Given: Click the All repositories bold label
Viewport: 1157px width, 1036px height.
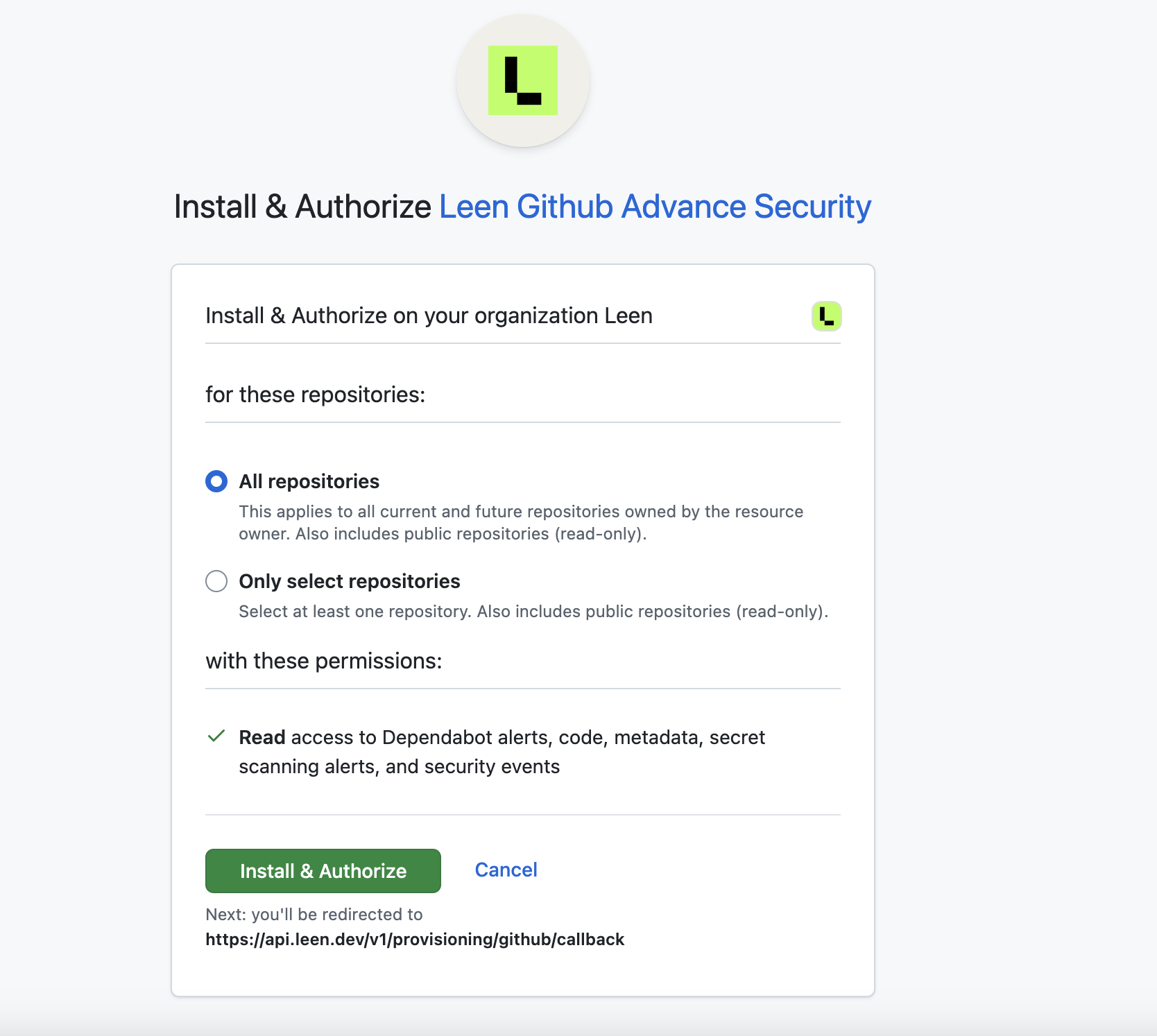Looking at the screenshot, I should pyautogui.click(x=309, y=481).
